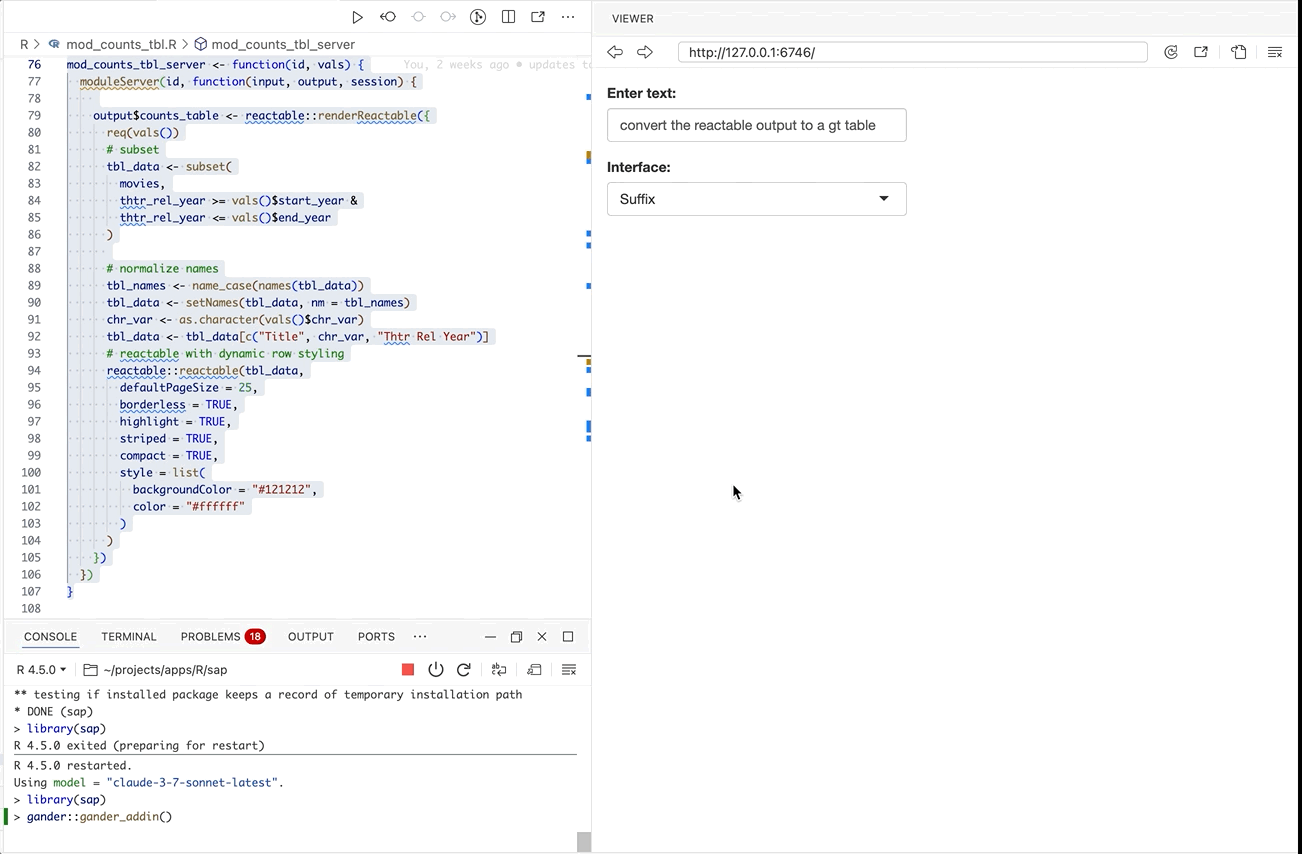Open the source control graph icon in editor toolbar
This screenshot has height=854, width=1302.
tap(478, 17)
